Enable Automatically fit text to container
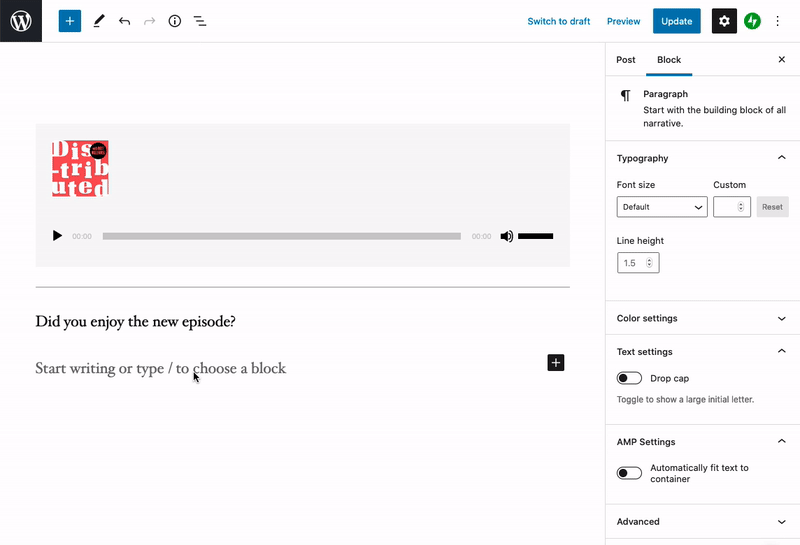This screenshot has width=800, height=545. click(629, 473)
